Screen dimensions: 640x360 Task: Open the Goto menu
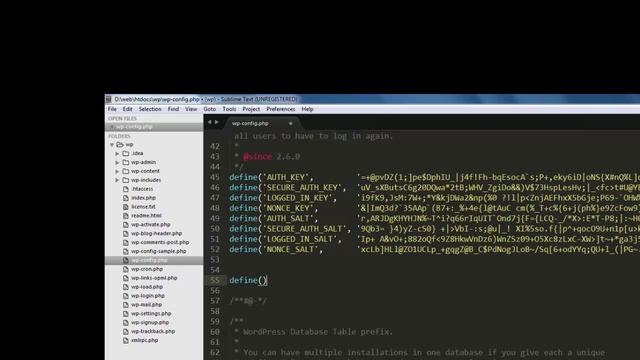209,109
